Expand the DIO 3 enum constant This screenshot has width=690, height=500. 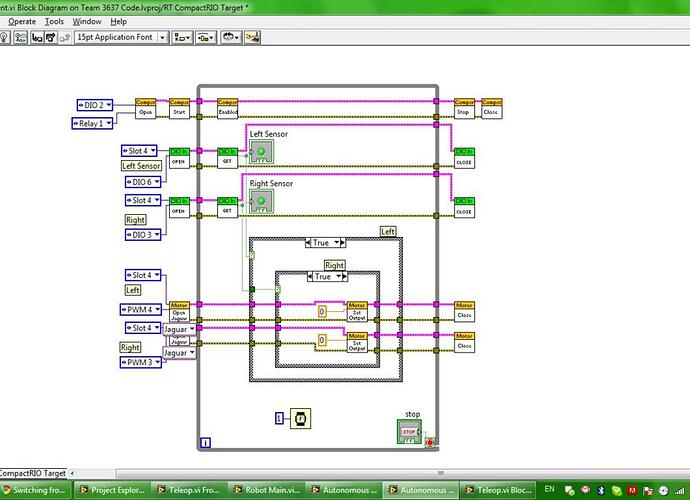143,235
